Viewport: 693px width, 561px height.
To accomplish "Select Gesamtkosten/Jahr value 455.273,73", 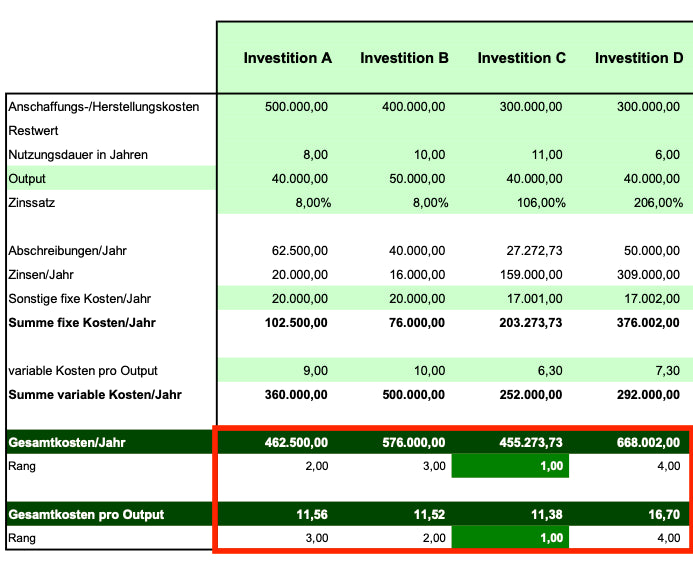I will tap(532, 442).
